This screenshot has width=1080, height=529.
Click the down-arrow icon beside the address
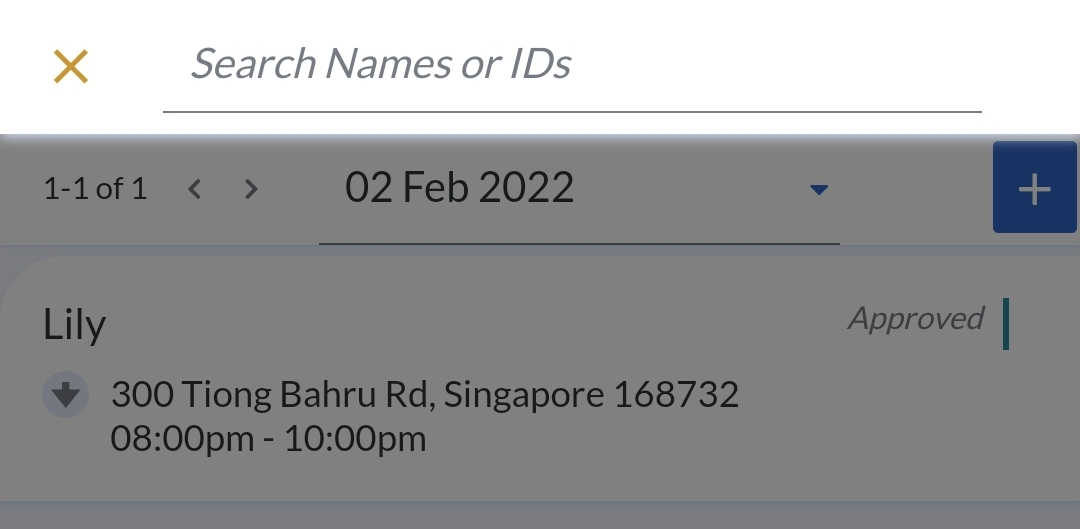(x=65, y=395)
